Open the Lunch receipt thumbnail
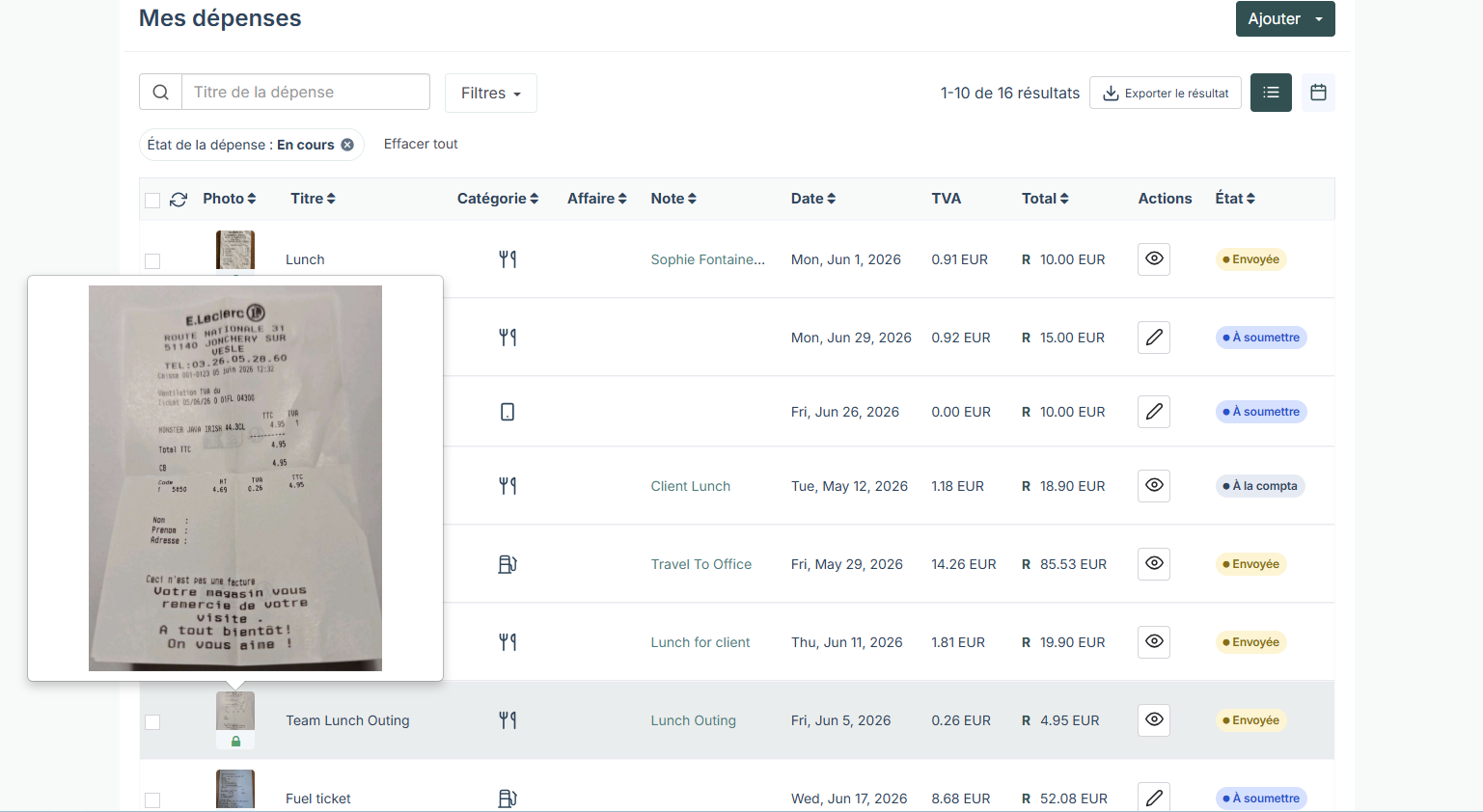The image size is (1483, 812). (235, 251)
